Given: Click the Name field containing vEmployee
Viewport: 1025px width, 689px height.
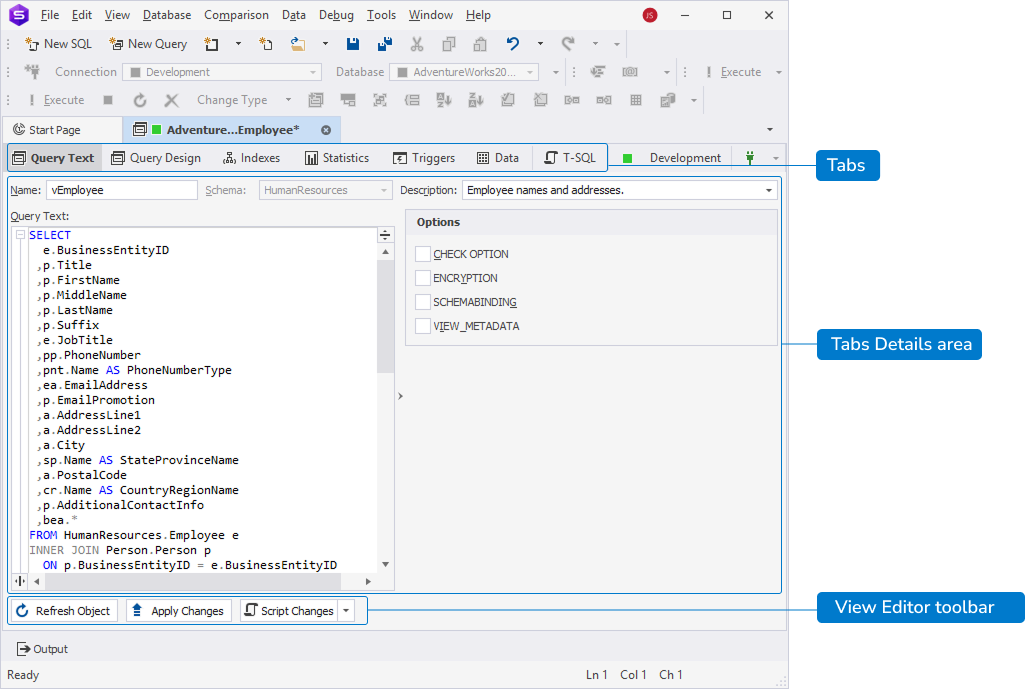Looking at the screenshot, I should [122, 190].
